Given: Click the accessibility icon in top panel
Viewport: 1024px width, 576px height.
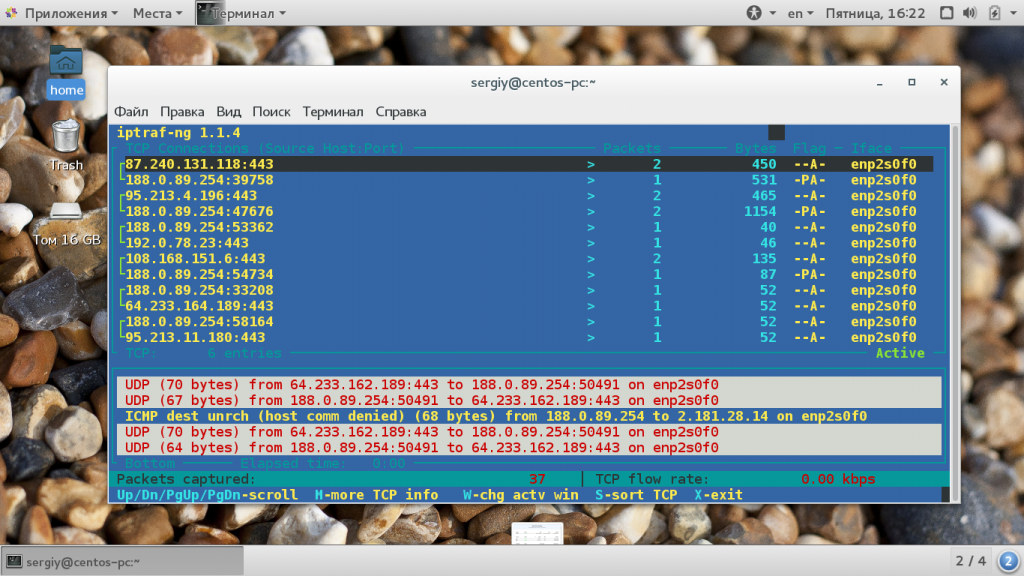Looking at the screenshot, I should (754, 13).
